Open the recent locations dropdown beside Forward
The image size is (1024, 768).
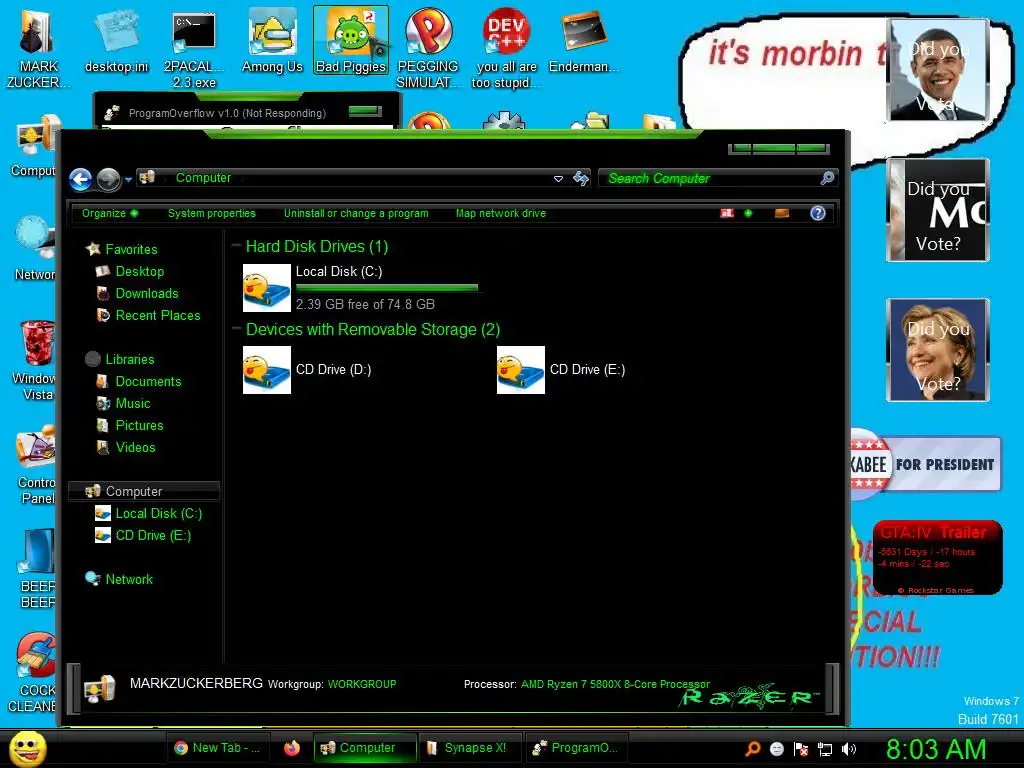coord(128,180)
